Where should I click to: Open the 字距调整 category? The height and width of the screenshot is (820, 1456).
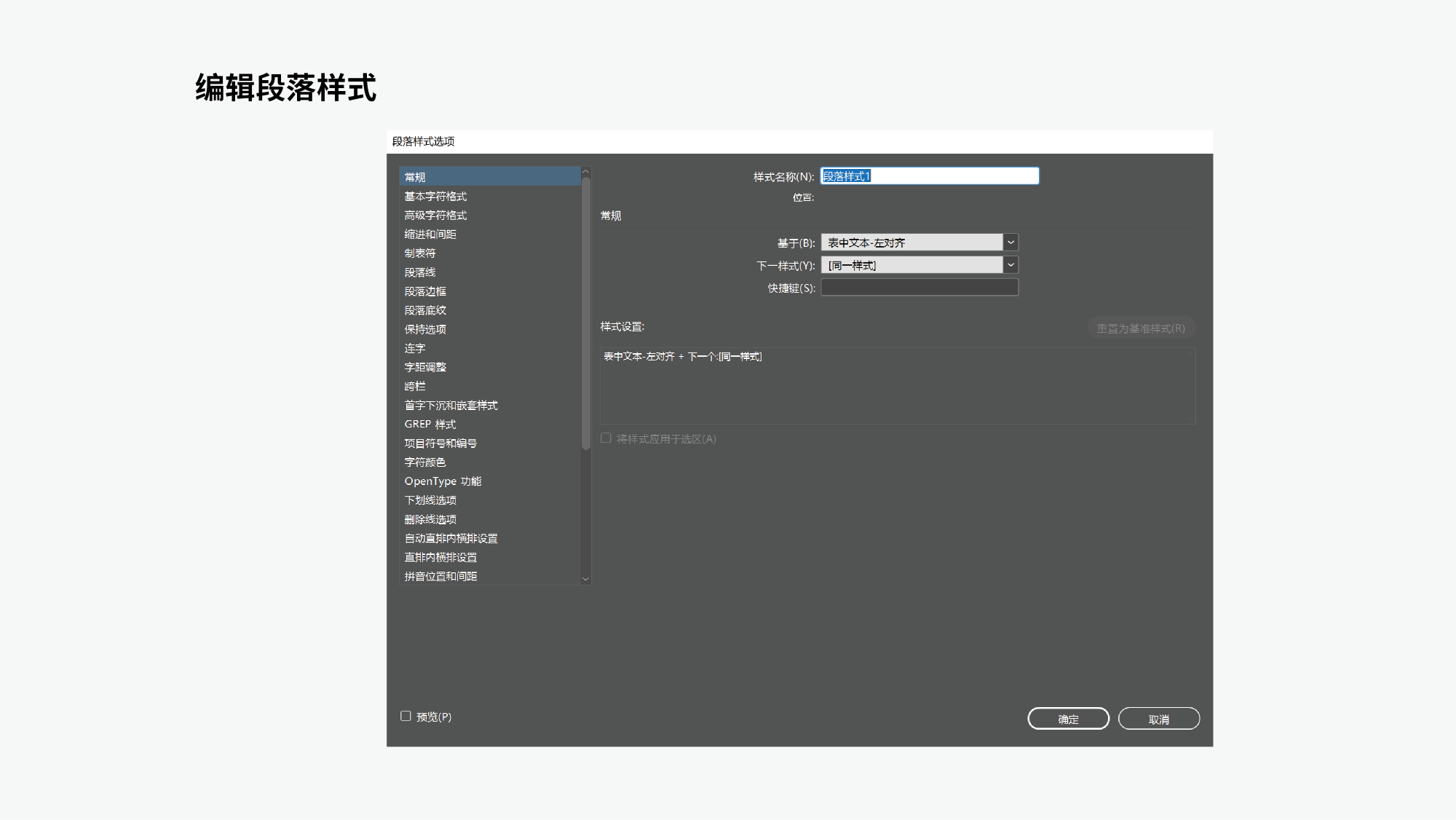(490, 367)
